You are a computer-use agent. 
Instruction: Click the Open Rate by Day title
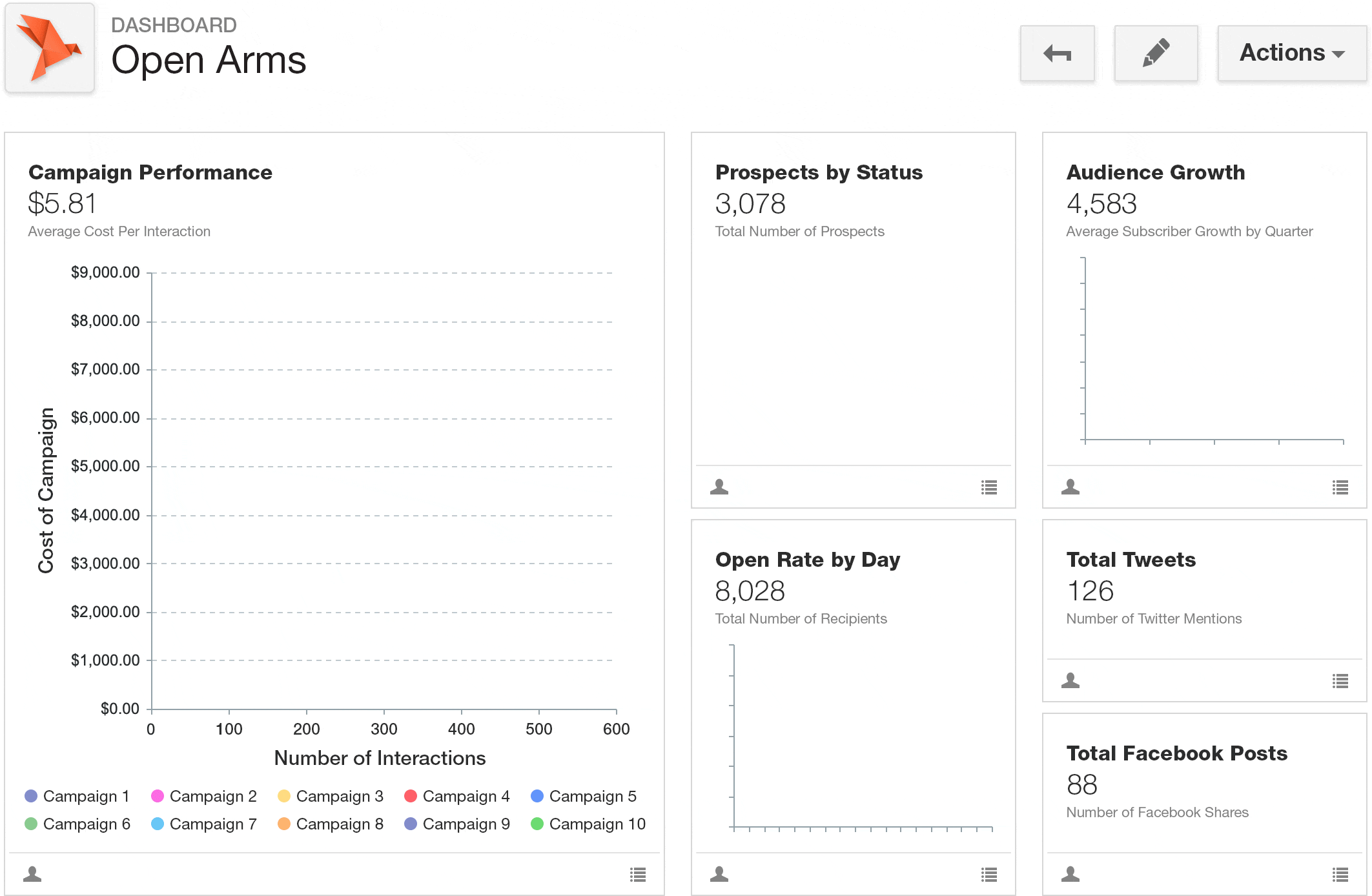click(808, 560)
